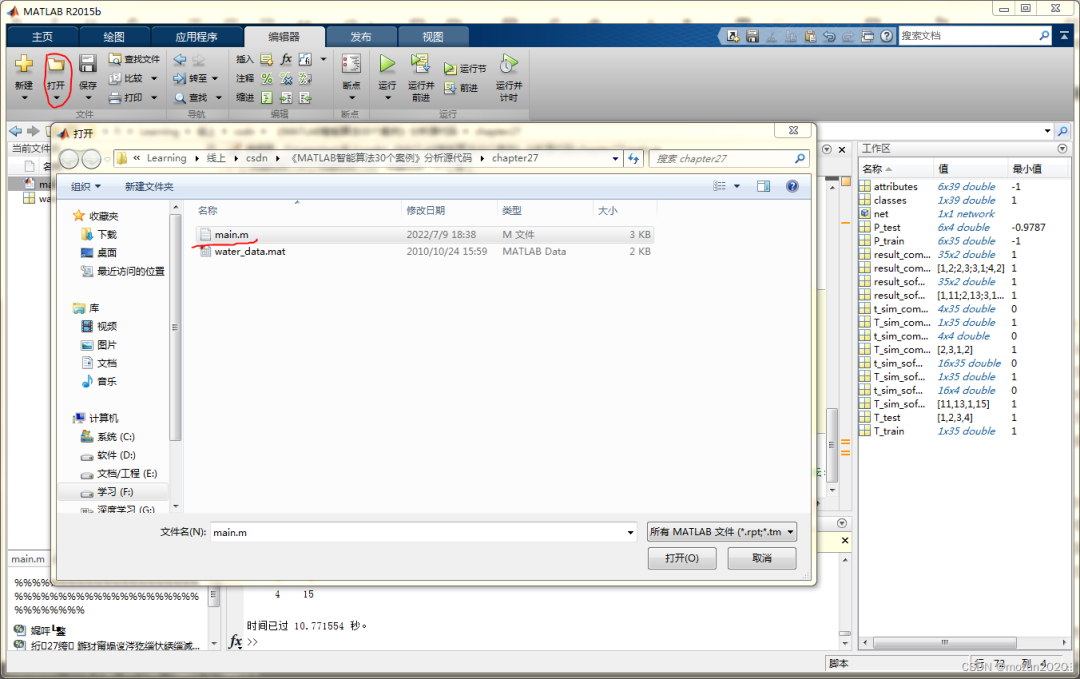This screenshot has height=679, width=1080.
Task: Click 查找 (Find) magnifier in ribbon
Action: click(191, 98)
